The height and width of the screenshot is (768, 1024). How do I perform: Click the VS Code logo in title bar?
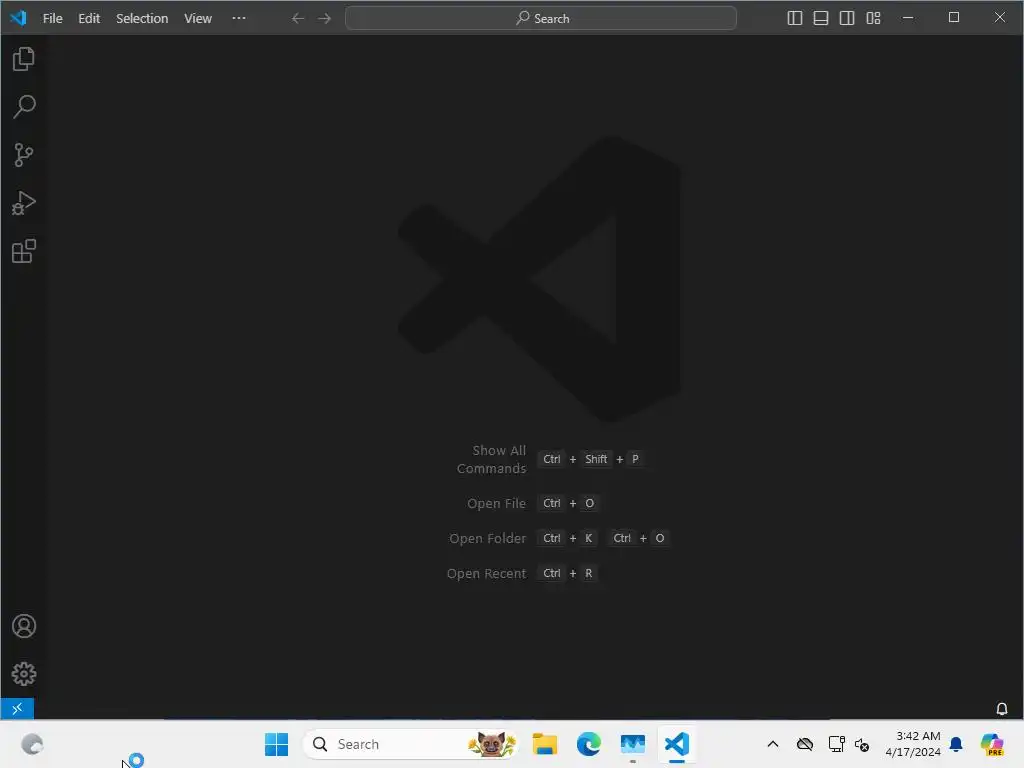[x=18, y=18]
